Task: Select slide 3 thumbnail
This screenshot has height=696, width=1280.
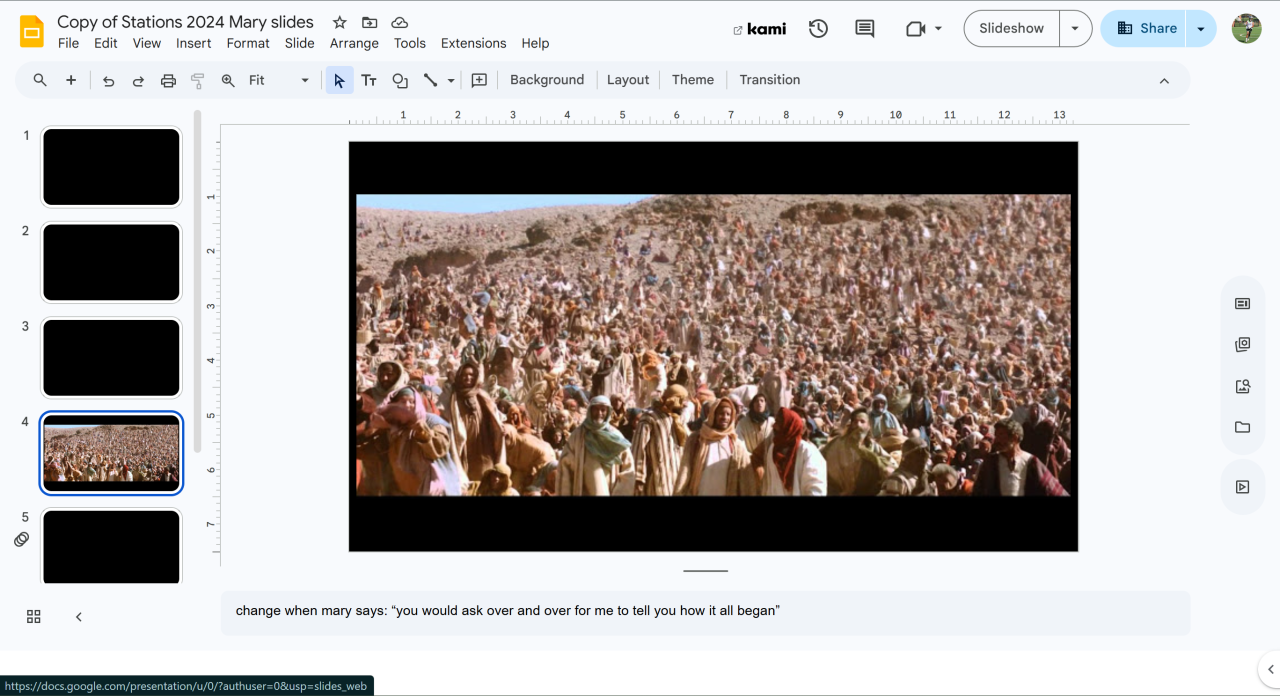Action: 111,358
